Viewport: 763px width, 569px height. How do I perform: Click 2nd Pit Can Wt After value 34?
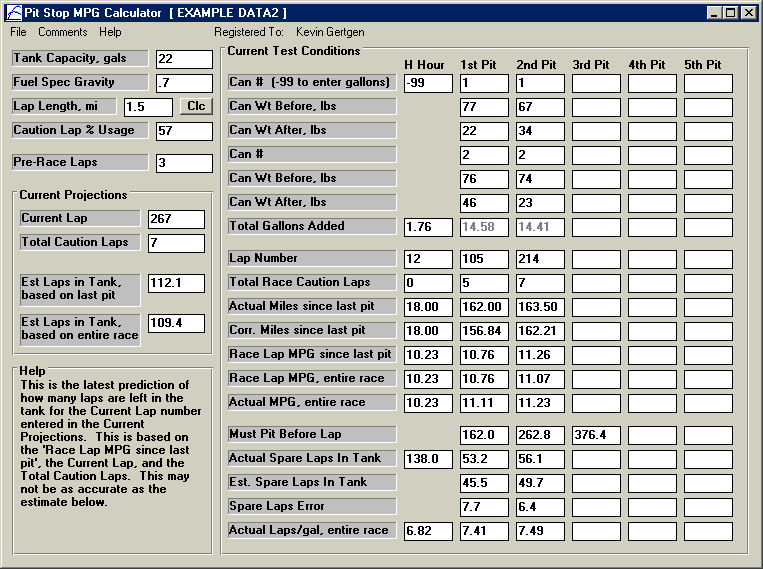point(540,131)
